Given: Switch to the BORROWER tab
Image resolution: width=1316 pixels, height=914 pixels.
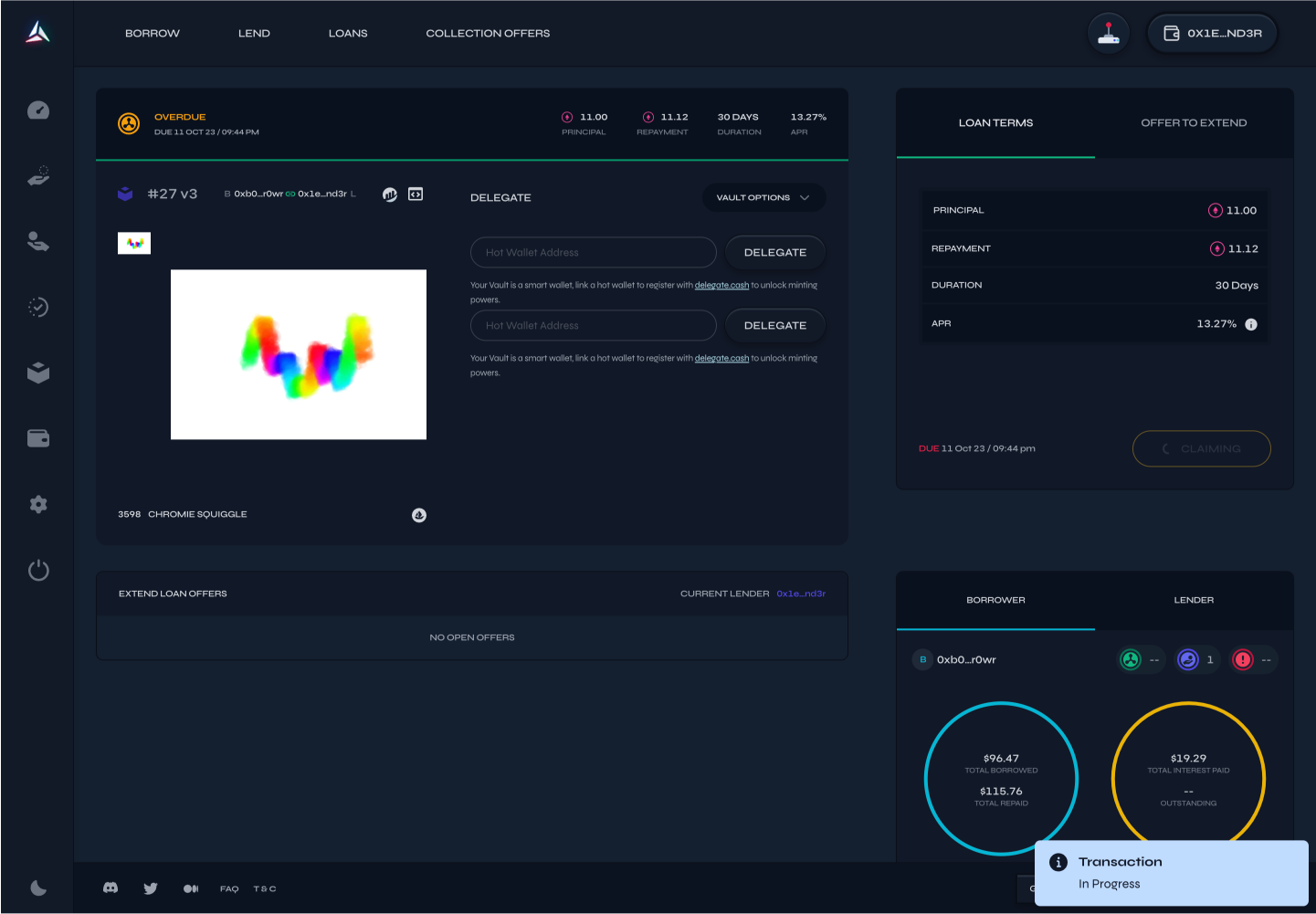Looking at the screenshot, I should [995, 600].
